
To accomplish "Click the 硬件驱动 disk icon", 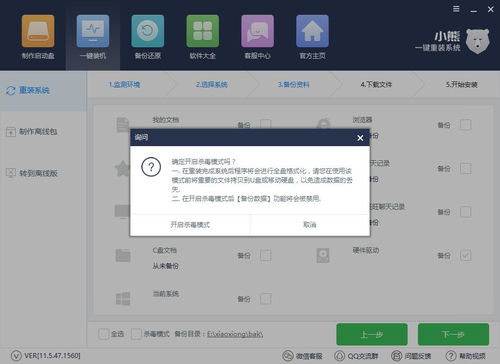I will (x=323, y=255).
